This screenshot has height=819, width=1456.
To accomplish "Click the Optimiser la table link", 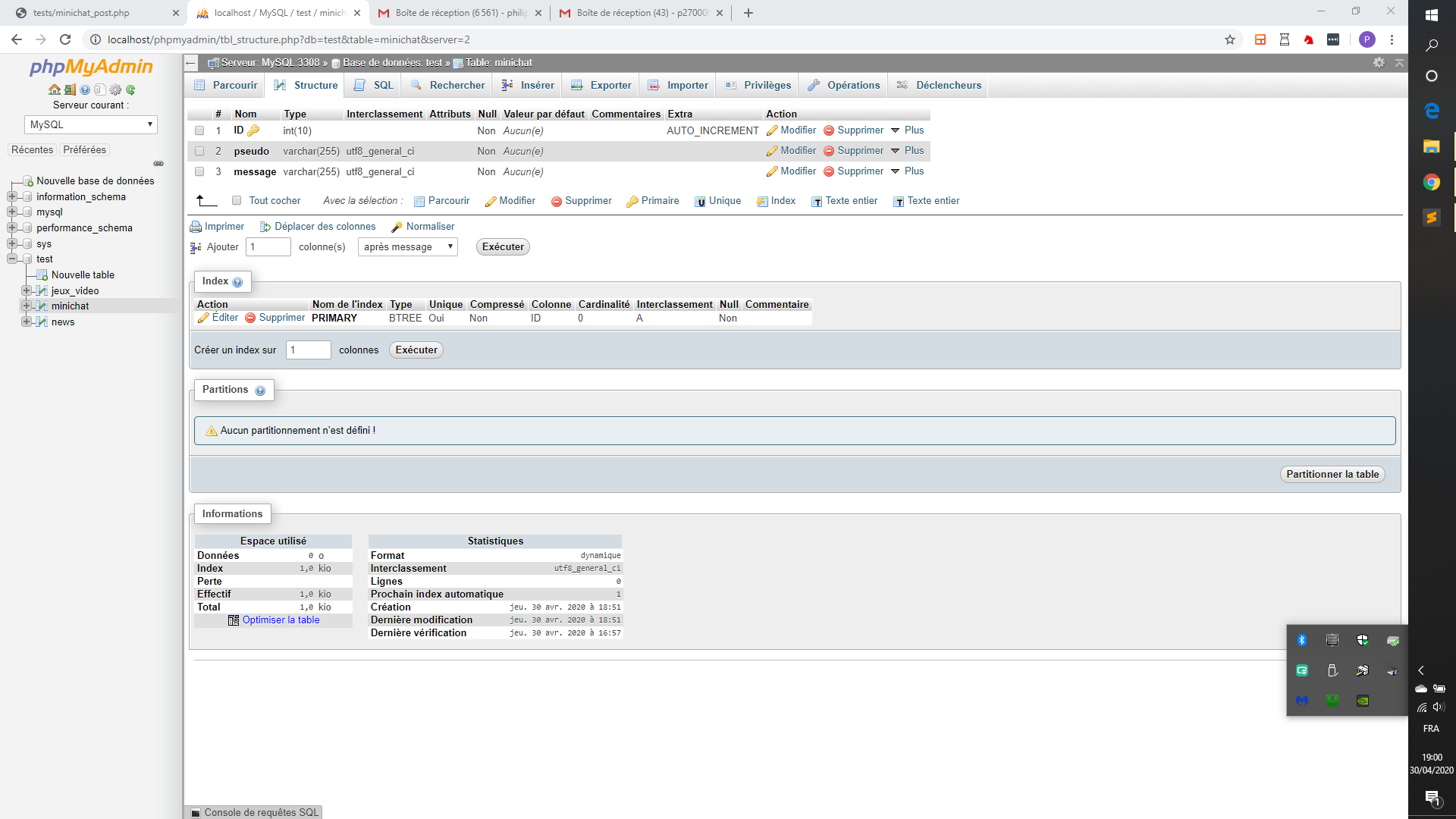I will coord(281,620).
